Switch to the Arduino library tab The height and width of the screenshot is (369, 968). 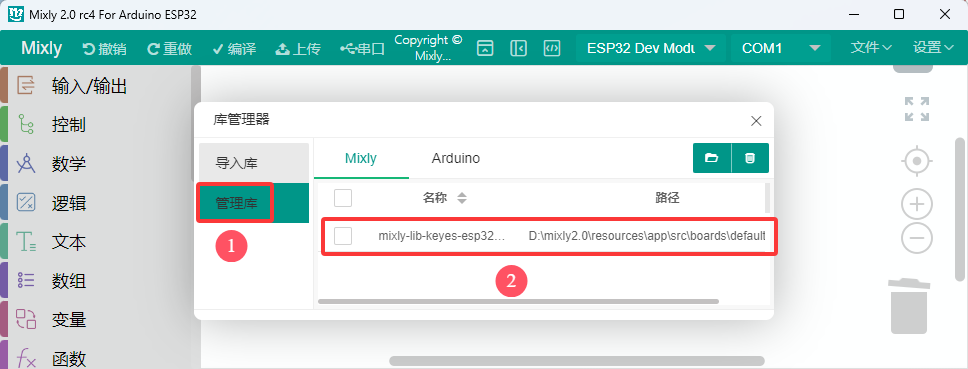(456, 159)
